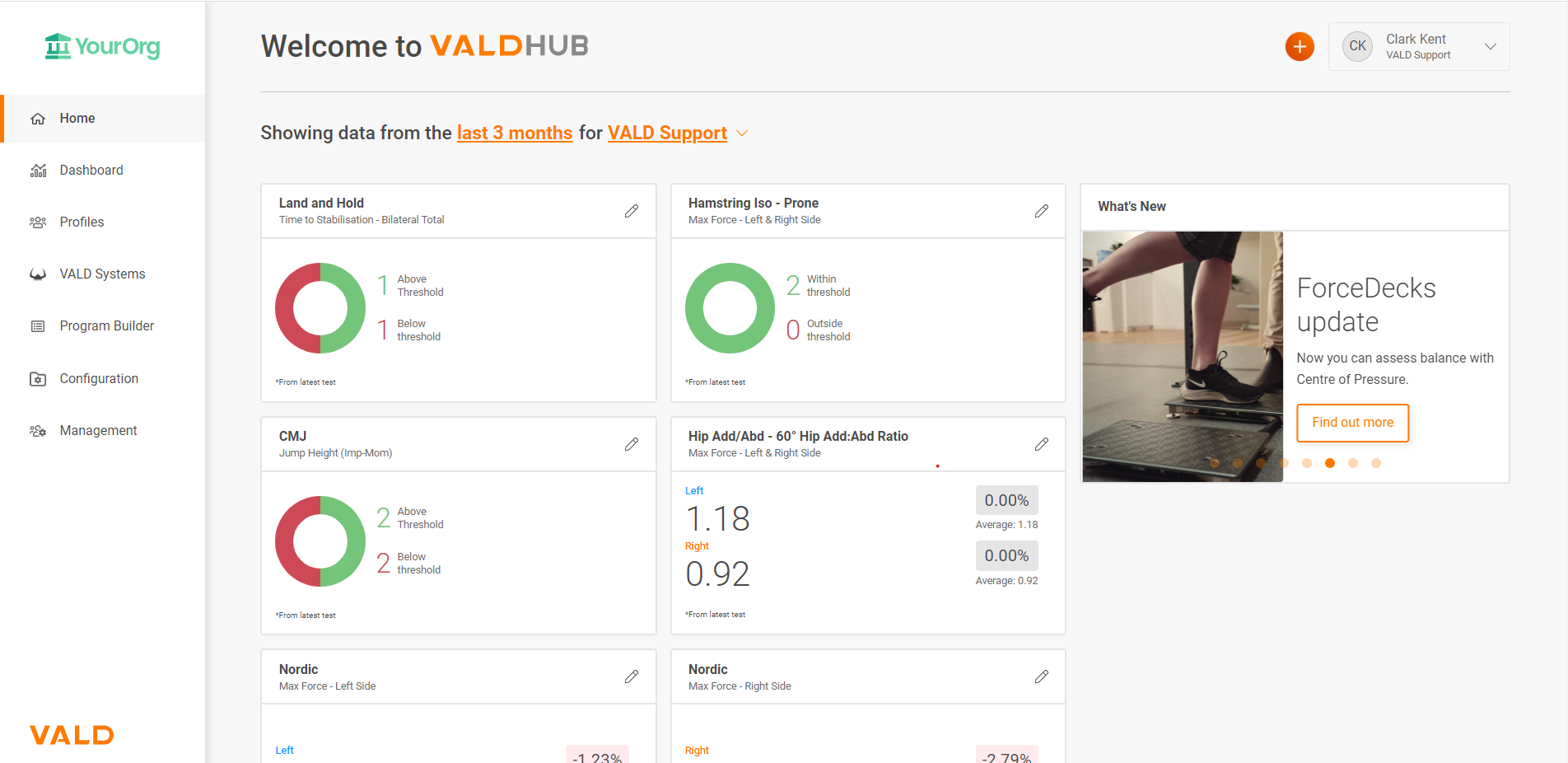Click the Right value 0.92

(x=717, y=574)
